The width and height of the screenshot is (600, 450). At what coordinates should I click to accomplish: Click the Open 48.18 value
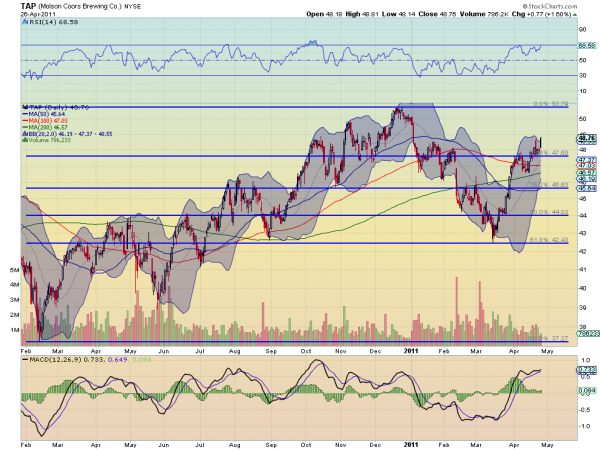pos(324,14)
